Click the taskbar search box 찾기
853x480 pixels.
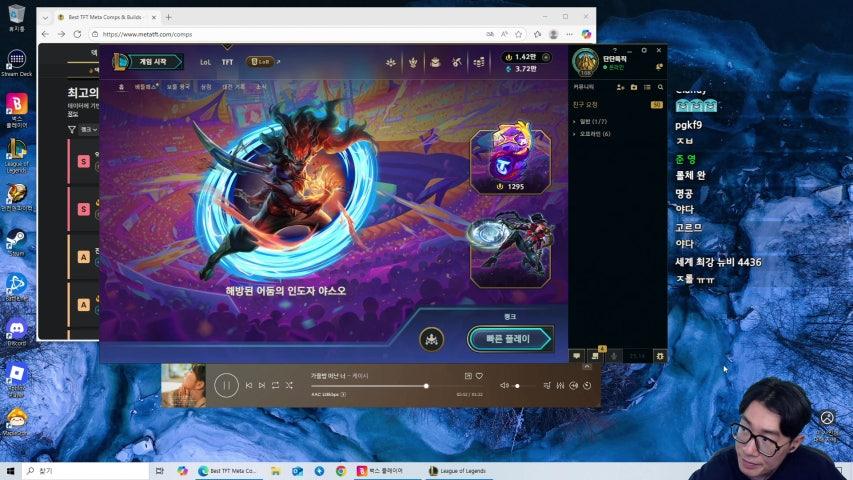point(86,471)
